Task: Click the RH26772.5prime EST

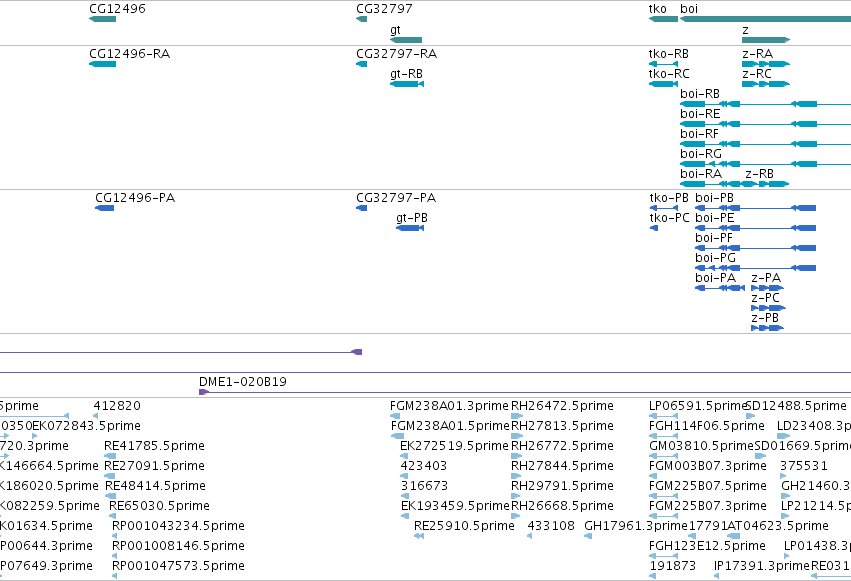Action: 516,456
